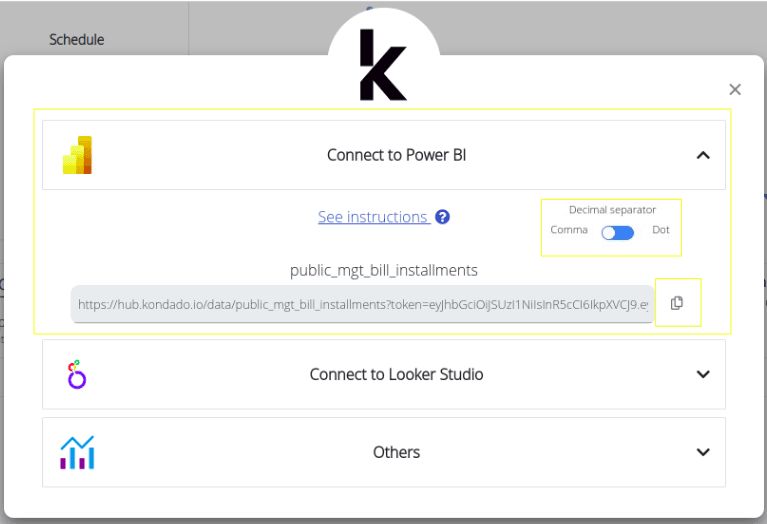Image resolution: width=767 pixels, height=524 pixels.
Task: Open the See instructions link
Action: (373, 217)
